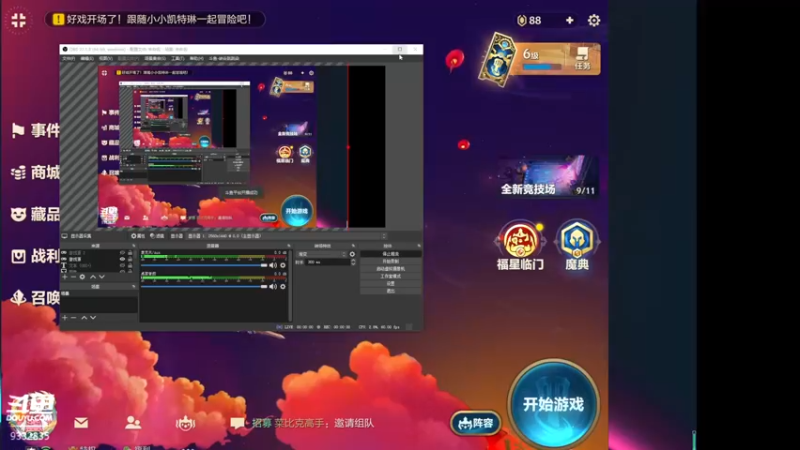
Task: Open the transition type dropdown in OBS
Action: coord(321,254)
